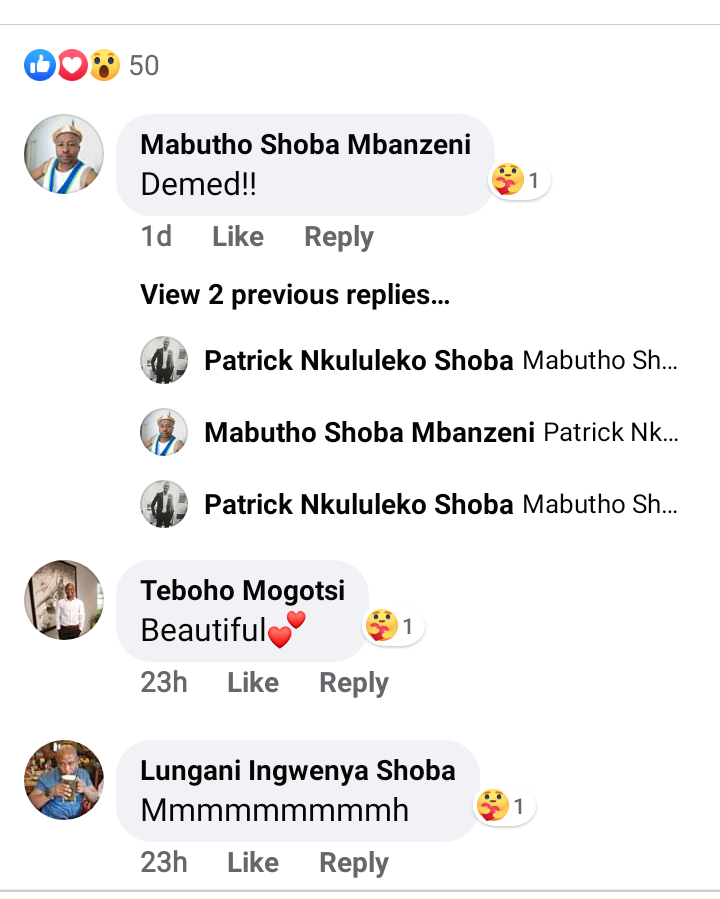This screenshot has height=899, width=720.
Task: Like Teboho Mogotsi's Beautiful comment
Action: tap(253, 683)
